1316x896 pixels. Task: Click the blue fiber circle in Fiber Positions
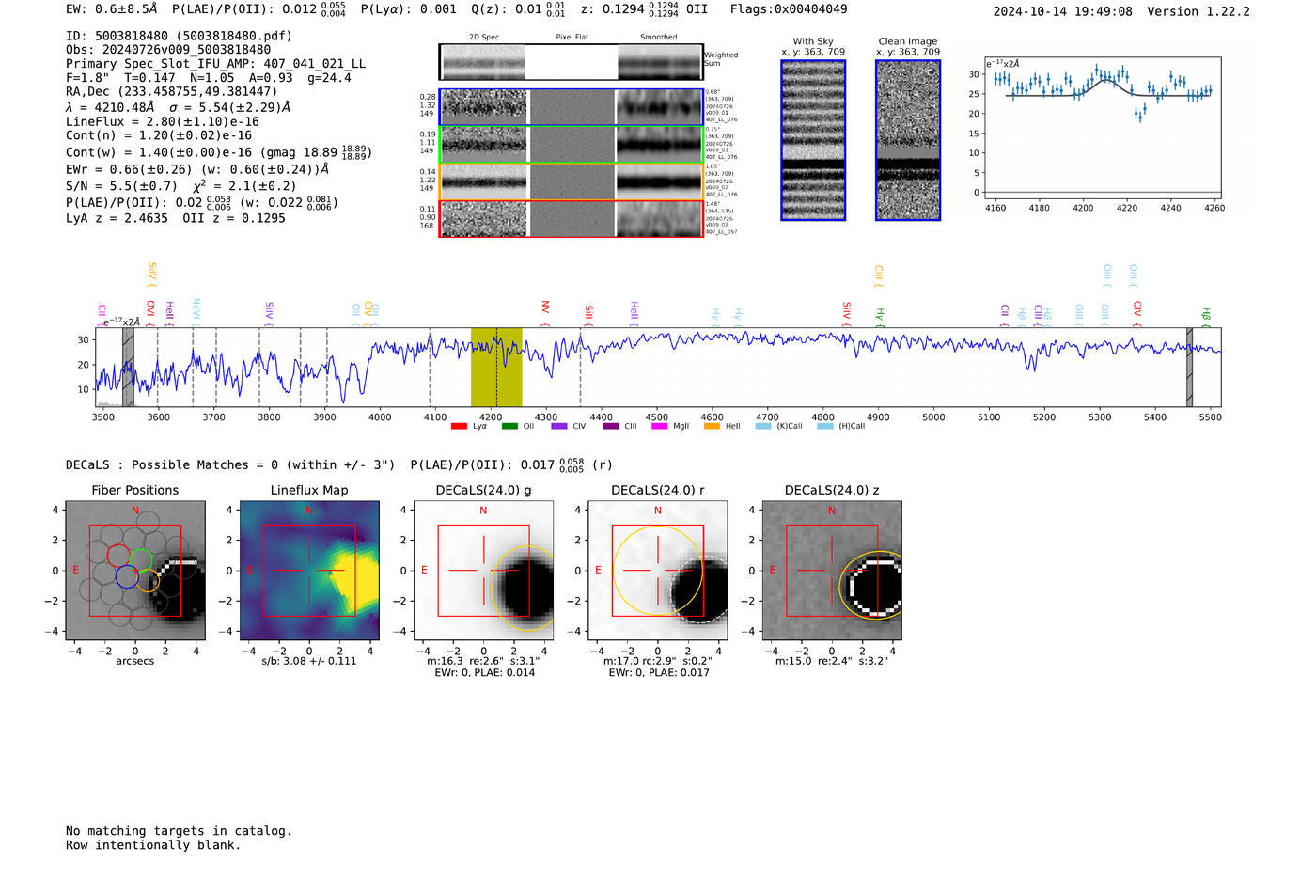[x=127, y=577]
